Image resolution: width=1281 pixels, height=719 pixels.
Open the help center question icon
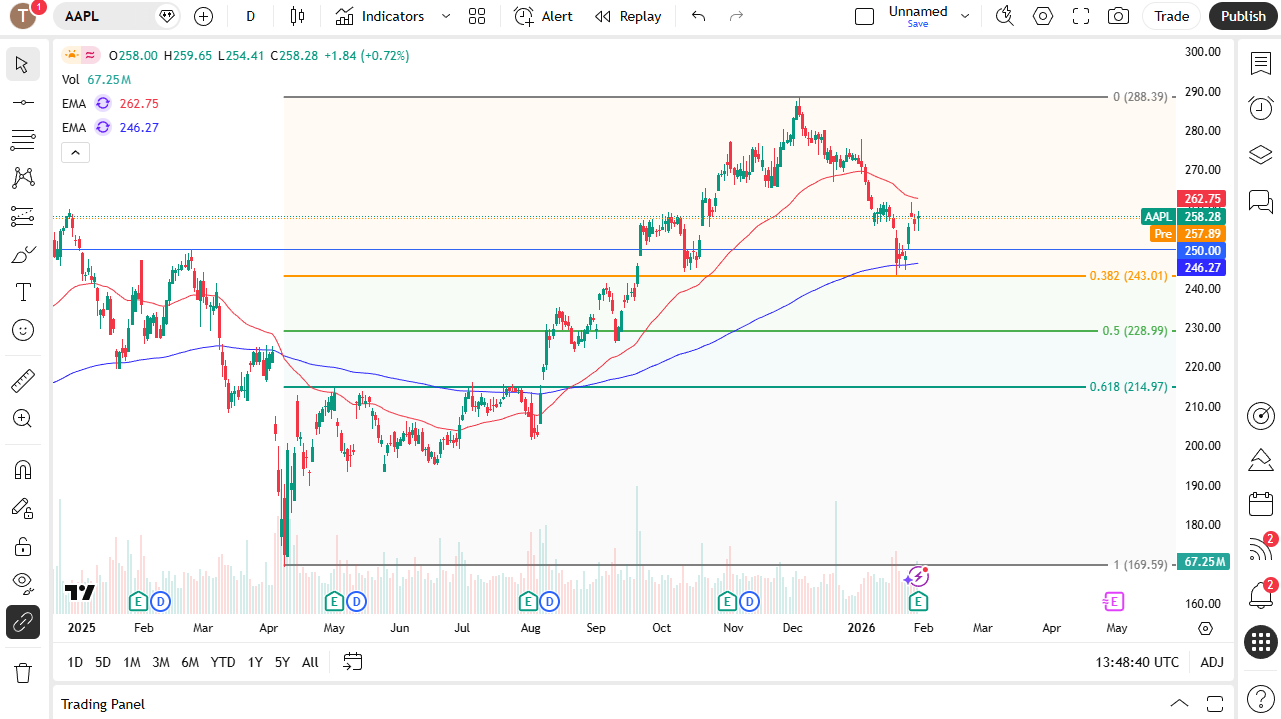point(1260,699)
